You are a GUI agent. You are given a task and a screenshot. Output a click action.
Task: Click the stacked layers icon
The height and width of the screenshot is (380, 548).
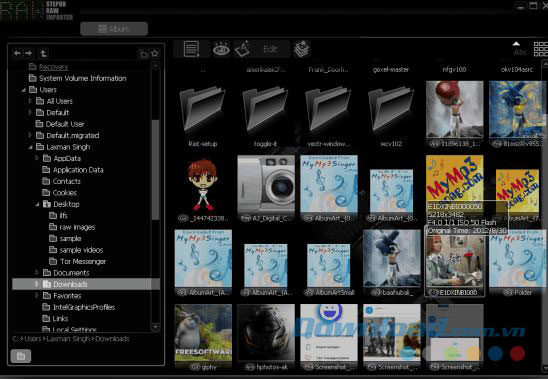coord(302,49)
